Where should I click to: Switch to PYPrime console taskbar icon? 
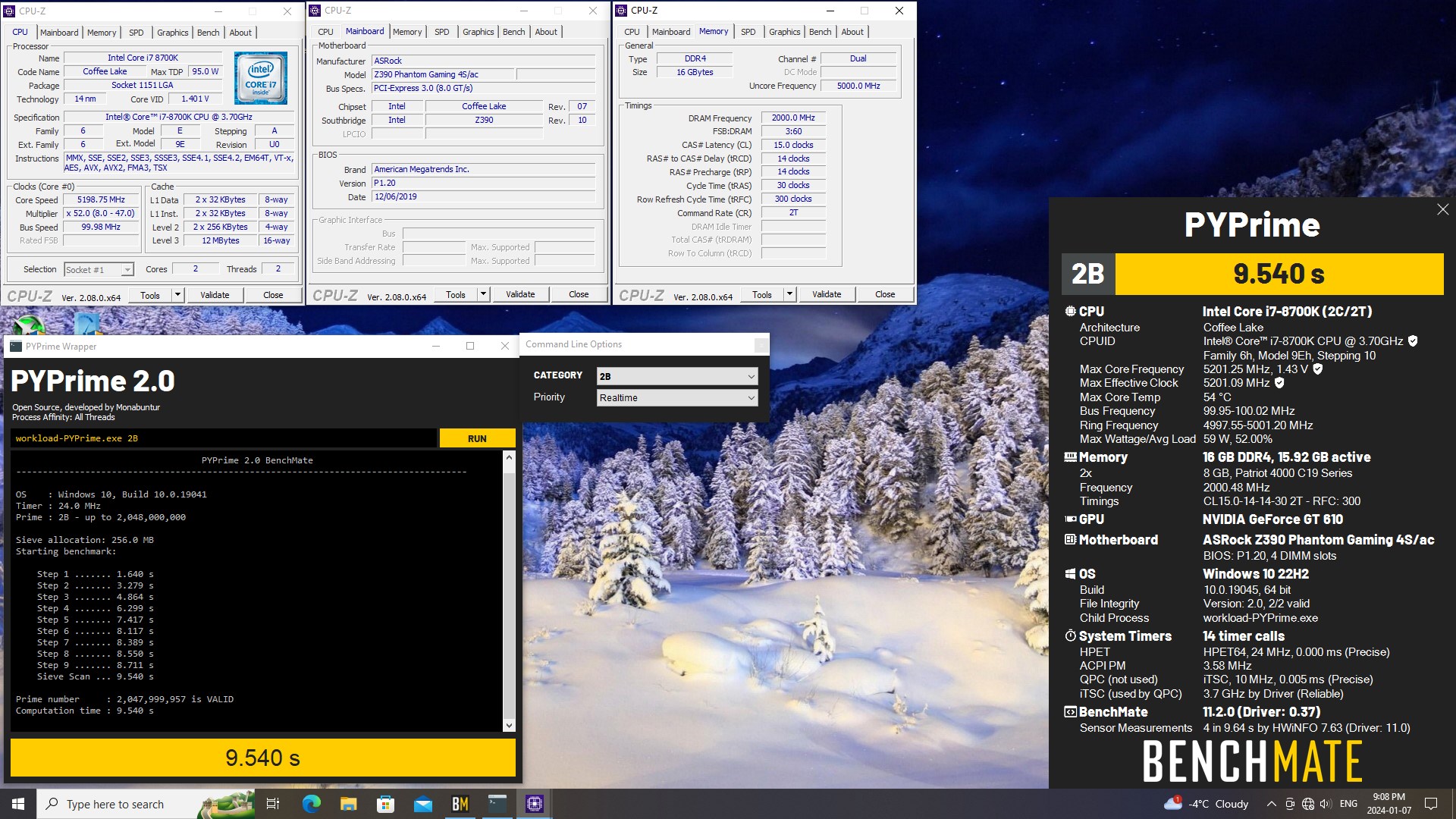pos(497,804)
